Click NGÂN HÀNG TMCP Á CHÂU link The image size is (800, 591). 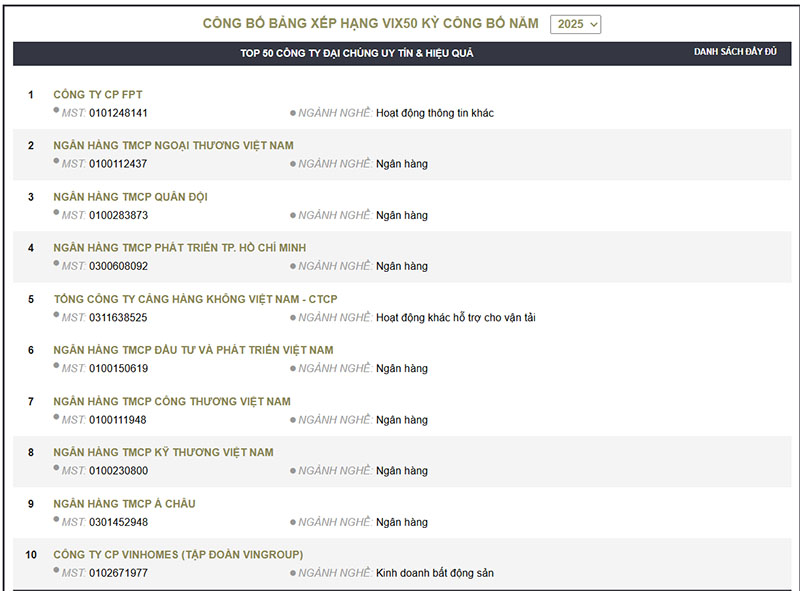click(x=124, y=503)
